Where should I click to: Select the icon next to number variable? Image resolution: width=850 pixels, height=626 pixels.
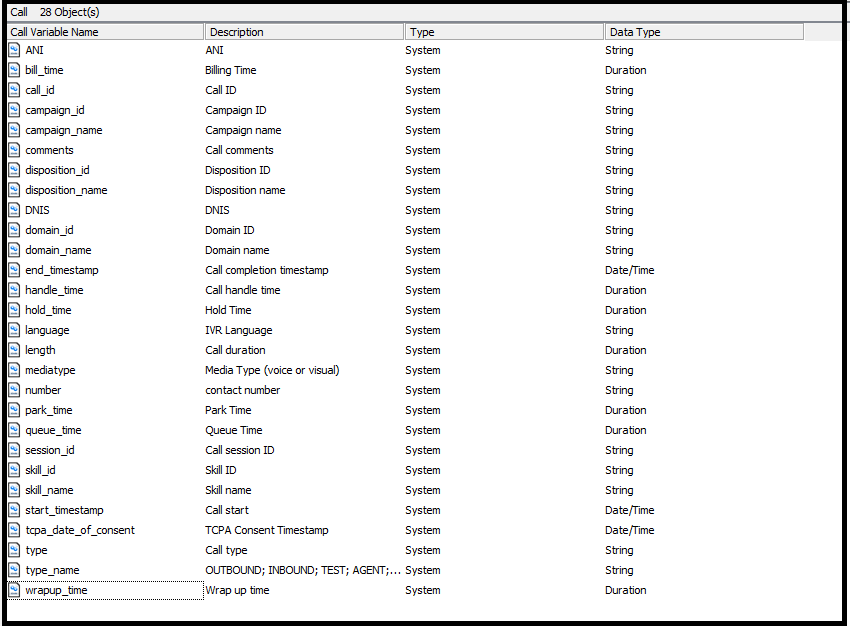point(14,391)
